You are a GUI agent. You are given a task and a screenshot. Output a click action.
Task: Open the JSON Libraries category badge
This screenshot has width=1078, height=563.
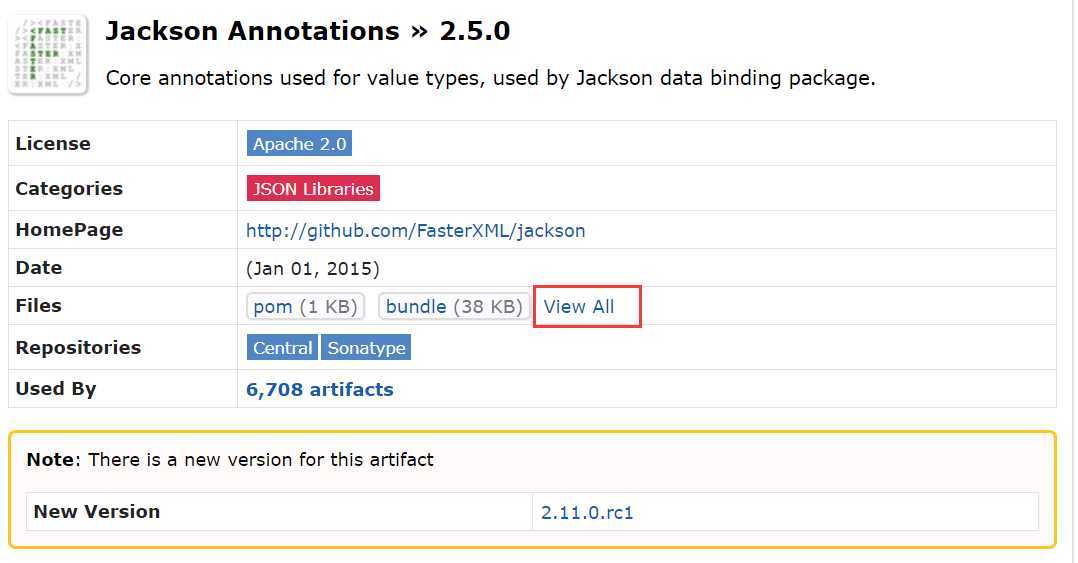coord(313,188)
